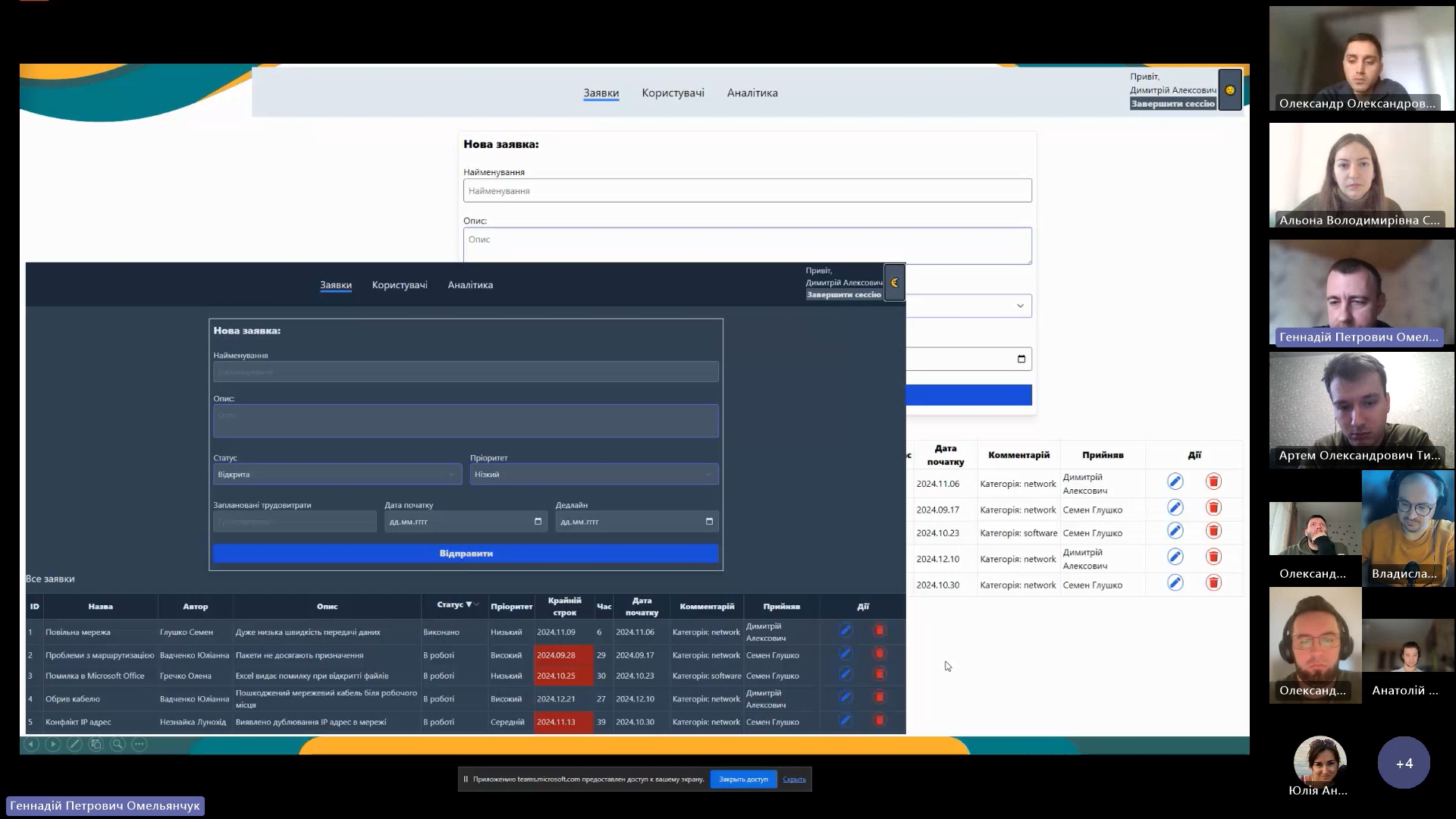The width and height of the screenshot is (1456, 819).
Task: Click the next slide arrow icon
Action: click(53, 744)
